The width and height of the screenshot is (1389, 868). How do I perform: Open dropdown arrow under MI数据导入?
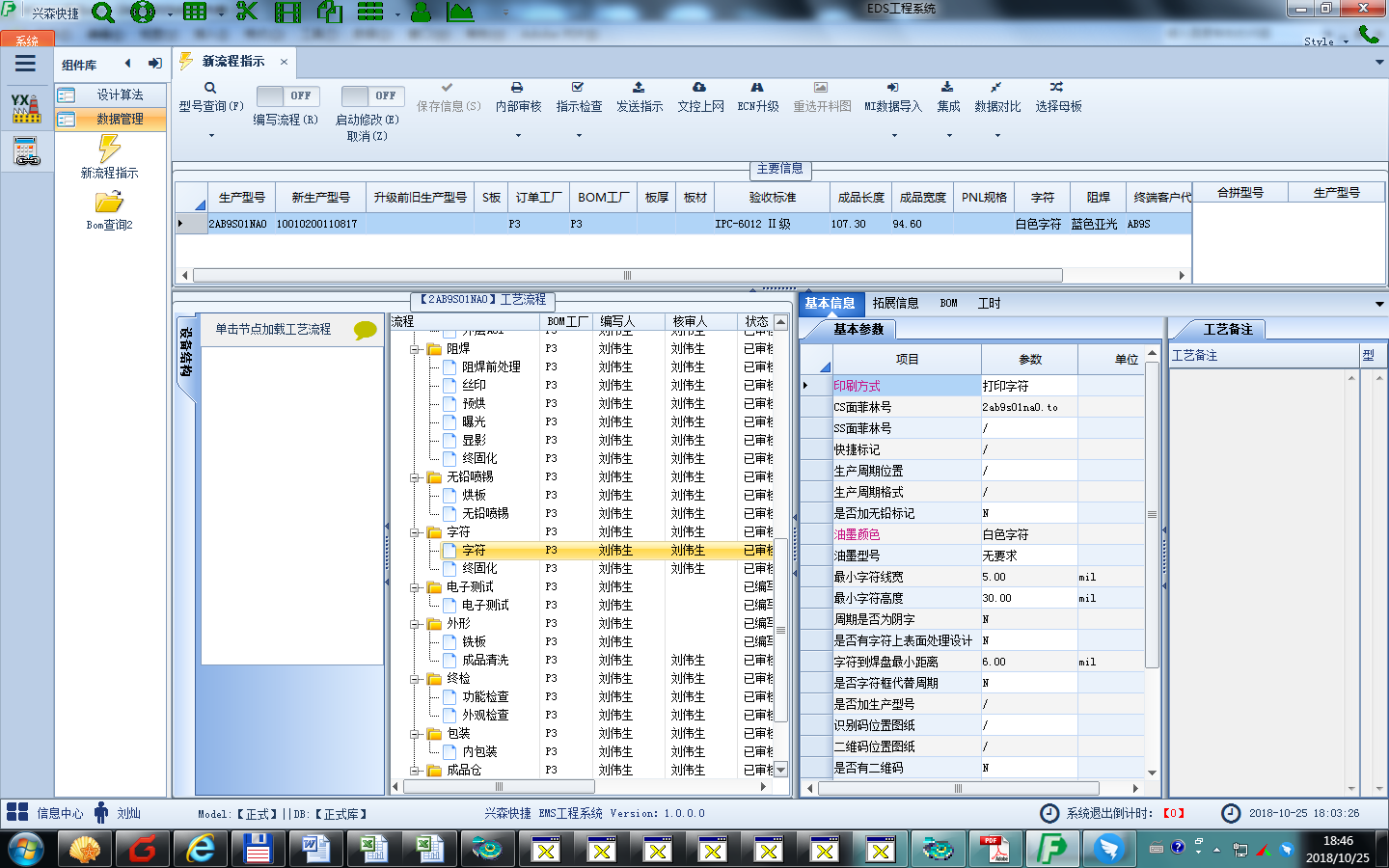pos(893,136)
